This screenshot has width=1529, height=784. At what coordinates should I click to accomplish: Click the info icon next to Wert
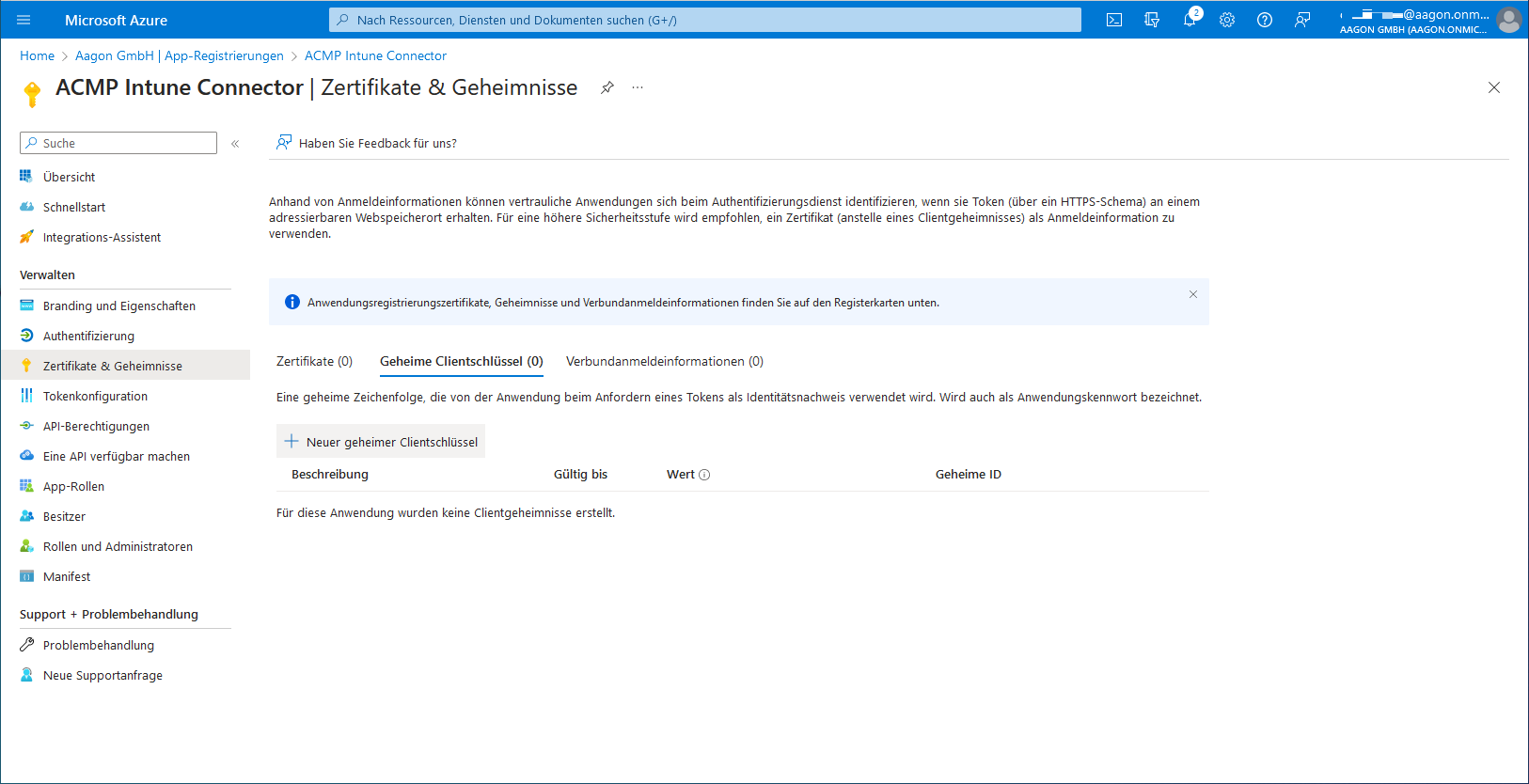(x=704, y=475)
